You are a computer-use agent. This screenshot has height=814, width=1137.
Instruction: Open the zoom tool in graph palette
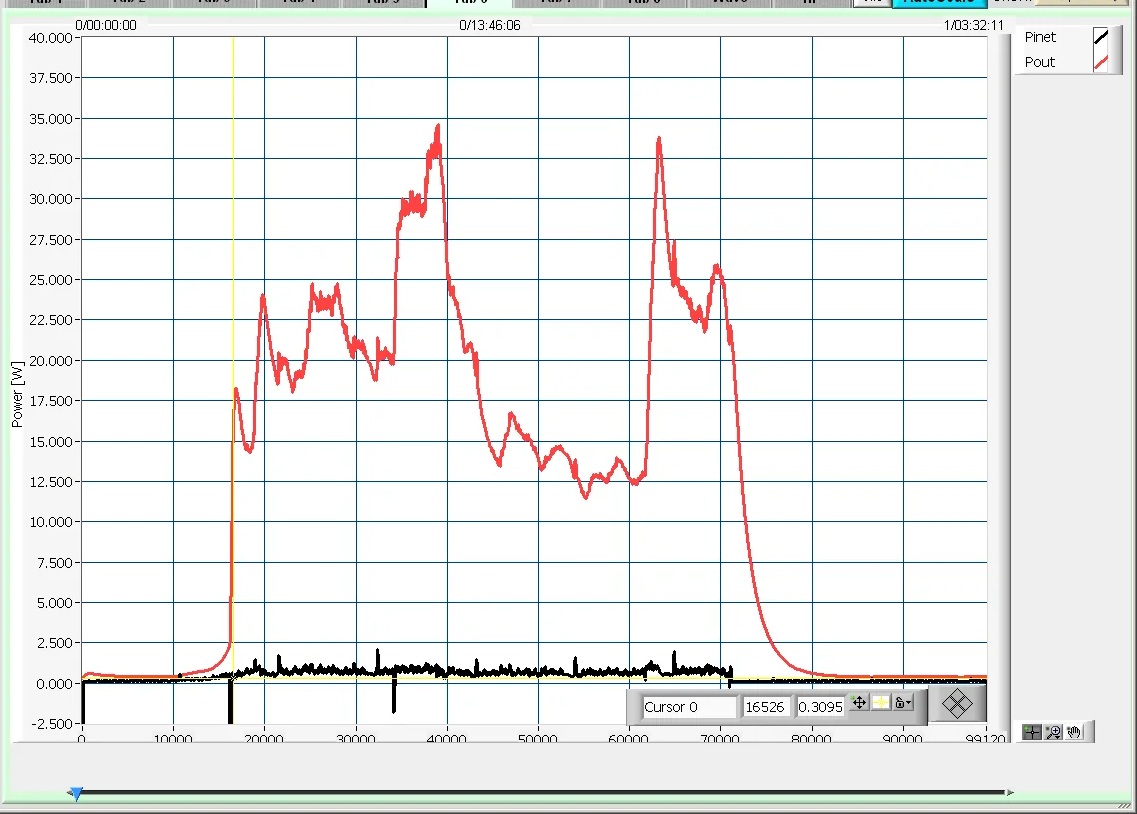click(x=1054, y=732)
